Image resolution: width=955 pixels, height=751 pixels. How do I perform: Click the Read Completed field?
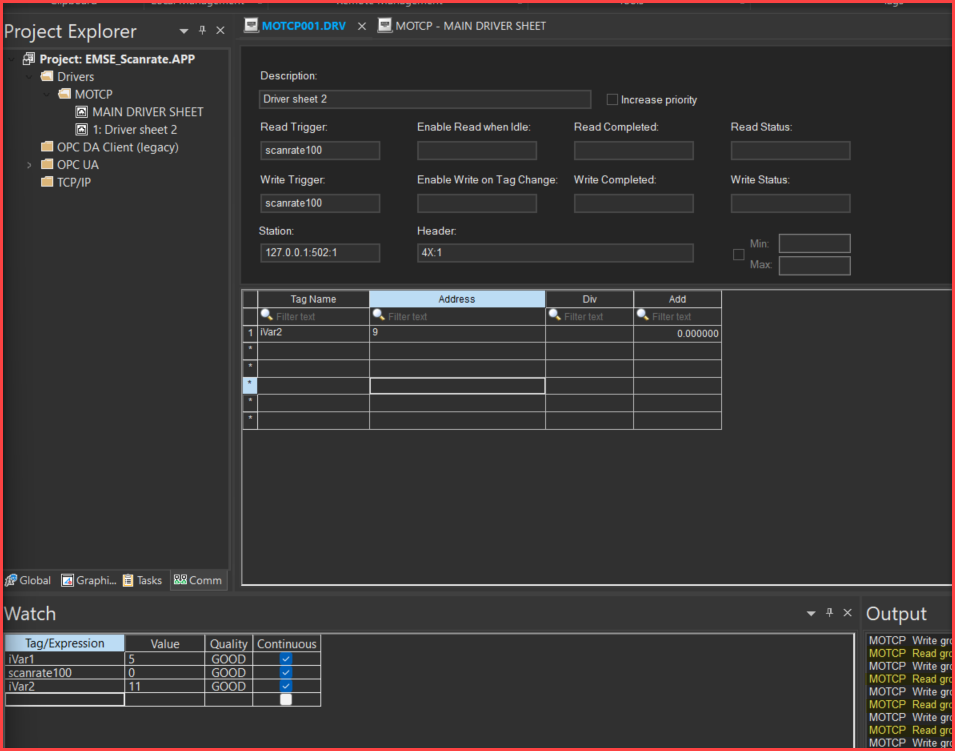click(x=633, y=150)
